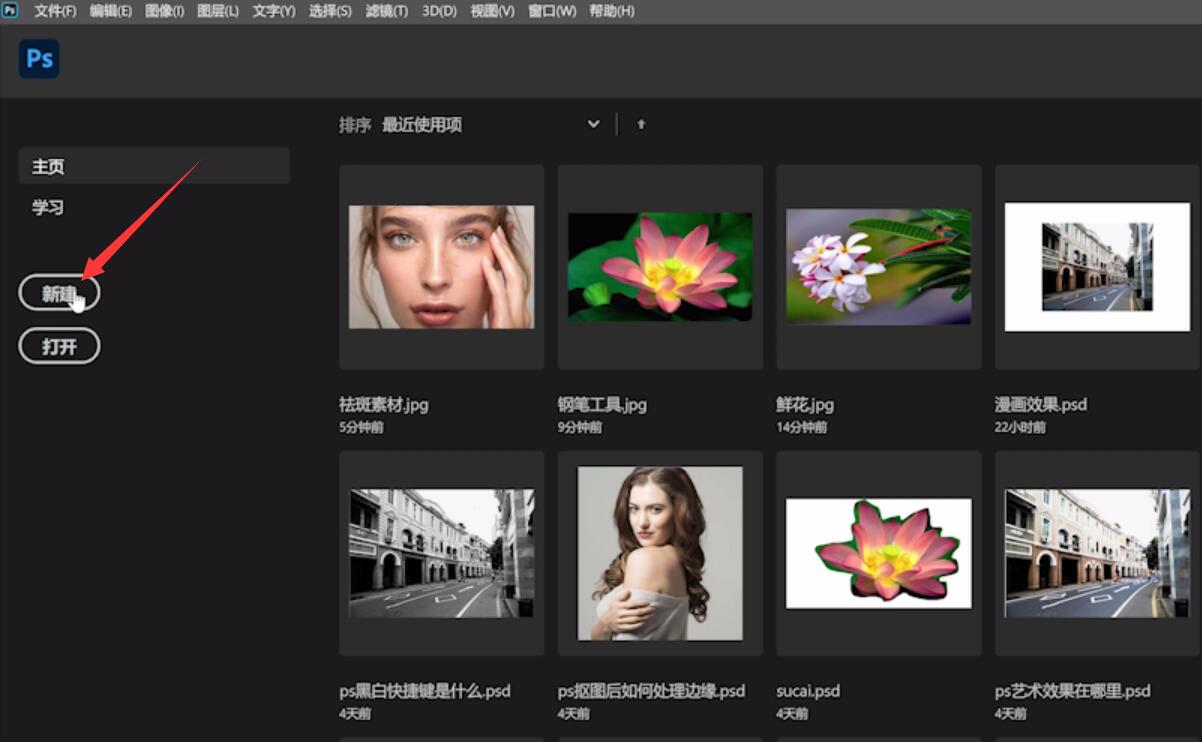Viewport: 1202px width, 742px height.
Task: Click the file name sucai.psd
Action: (808, 691)
